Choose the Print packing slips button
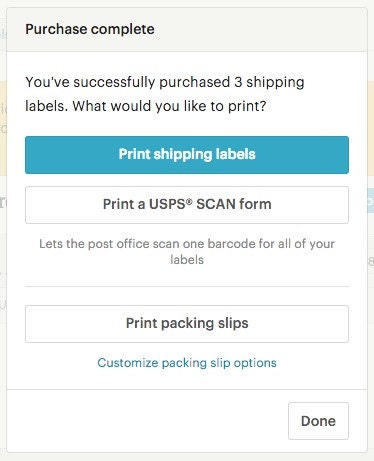 coord(187,324)
